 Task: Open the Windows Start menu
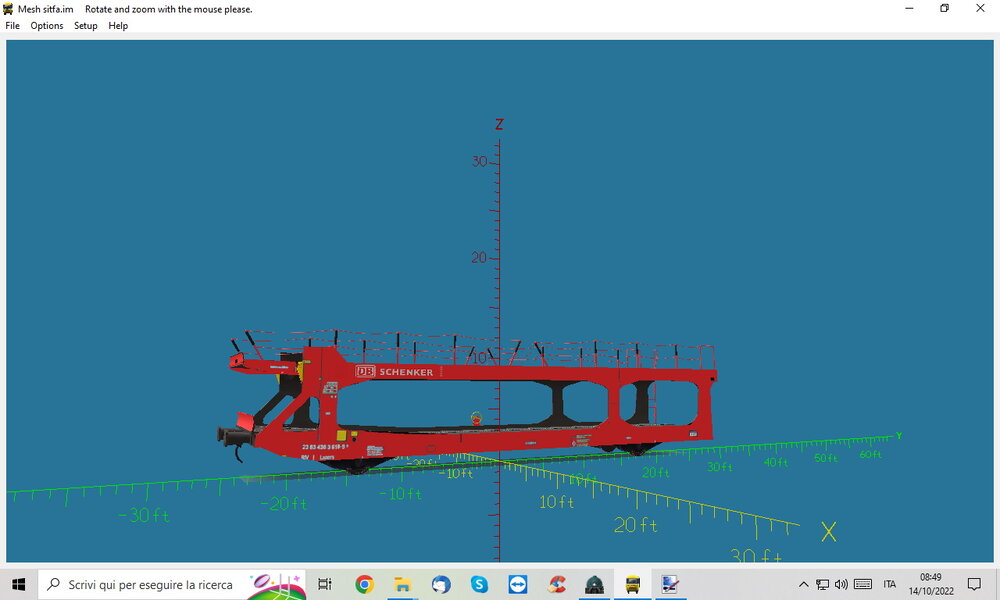[x=18, y=584]
